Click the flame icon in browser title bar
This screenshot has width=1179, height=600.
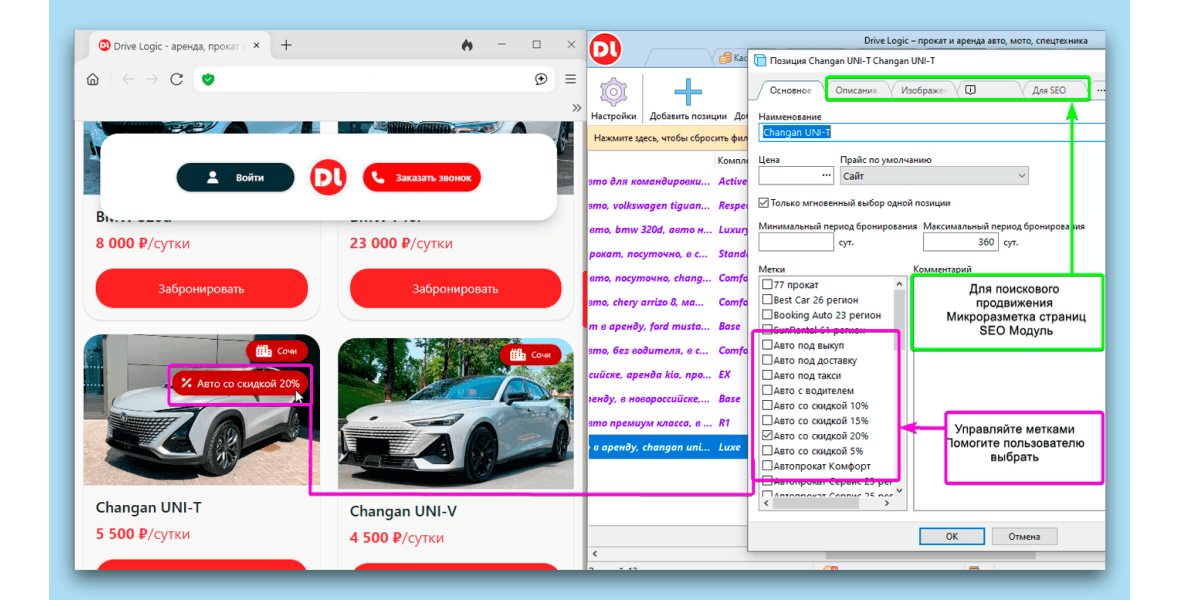(467, 45)
